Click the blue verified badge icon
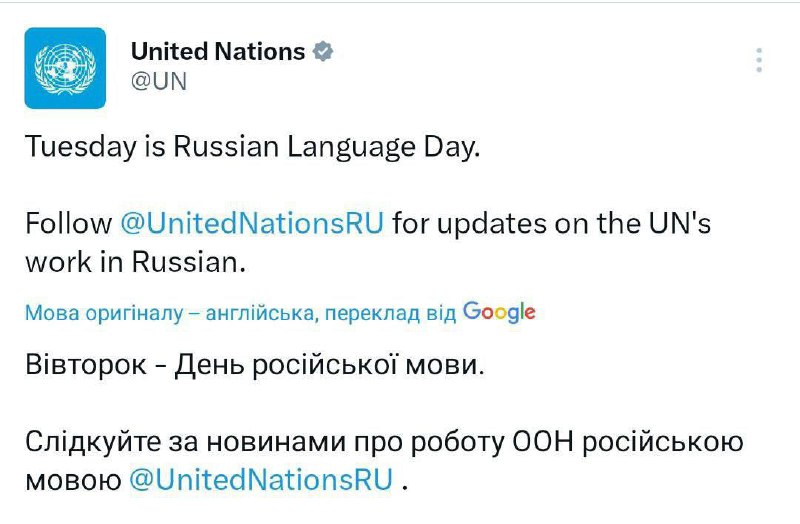The image size is (800, 524). (x=325, y=51)
